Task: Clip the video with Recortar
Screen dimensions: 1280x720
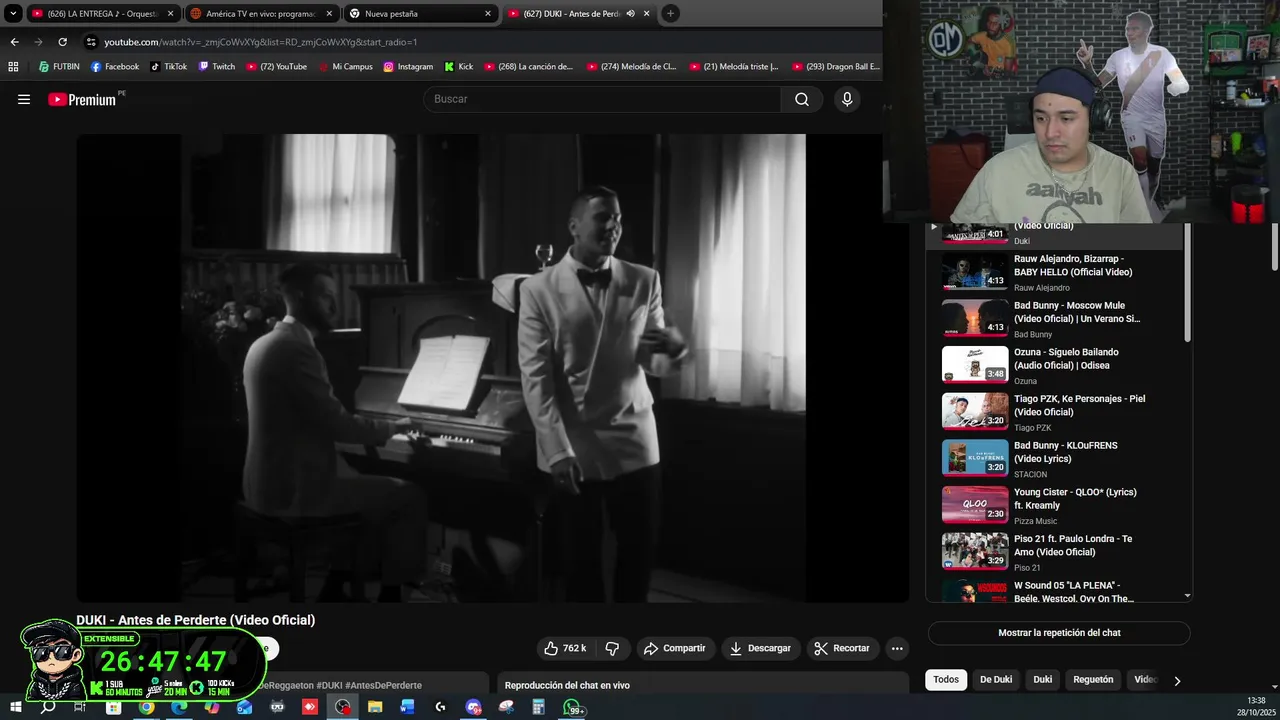Action: tap(842, 648)
